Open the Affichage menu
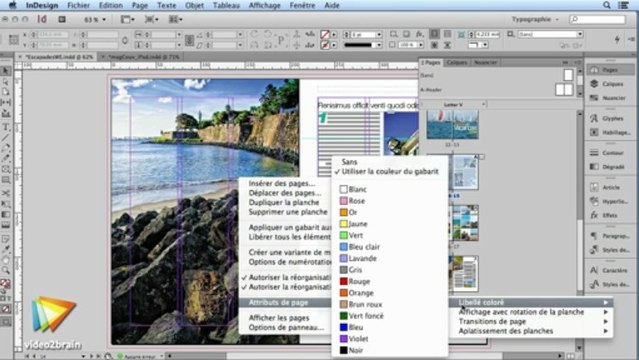The height and width of the screenshot is (360, 639). click(264, 5)
